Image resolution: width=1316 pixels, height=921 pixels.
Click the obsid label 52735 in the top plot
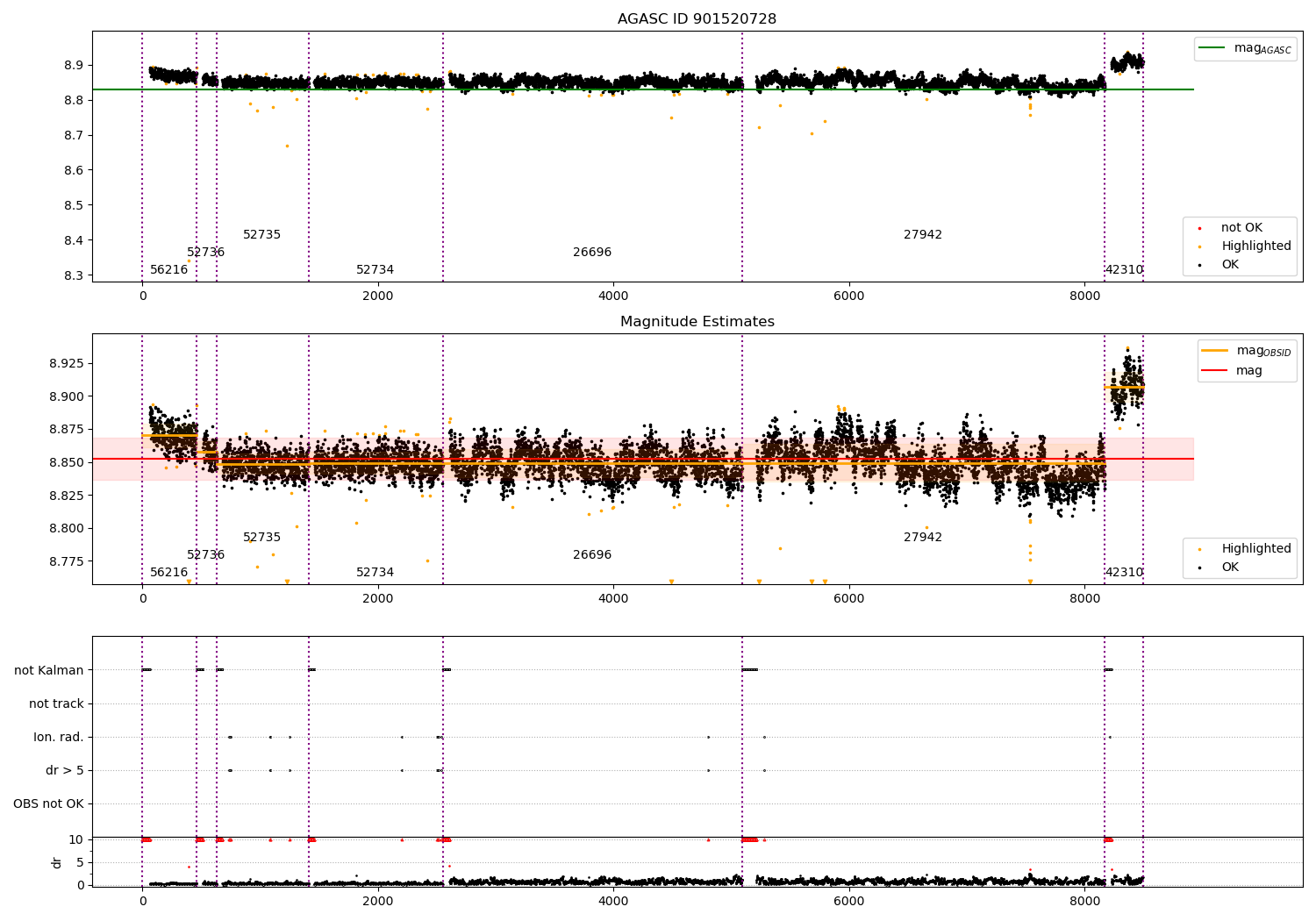coord(261,235)
